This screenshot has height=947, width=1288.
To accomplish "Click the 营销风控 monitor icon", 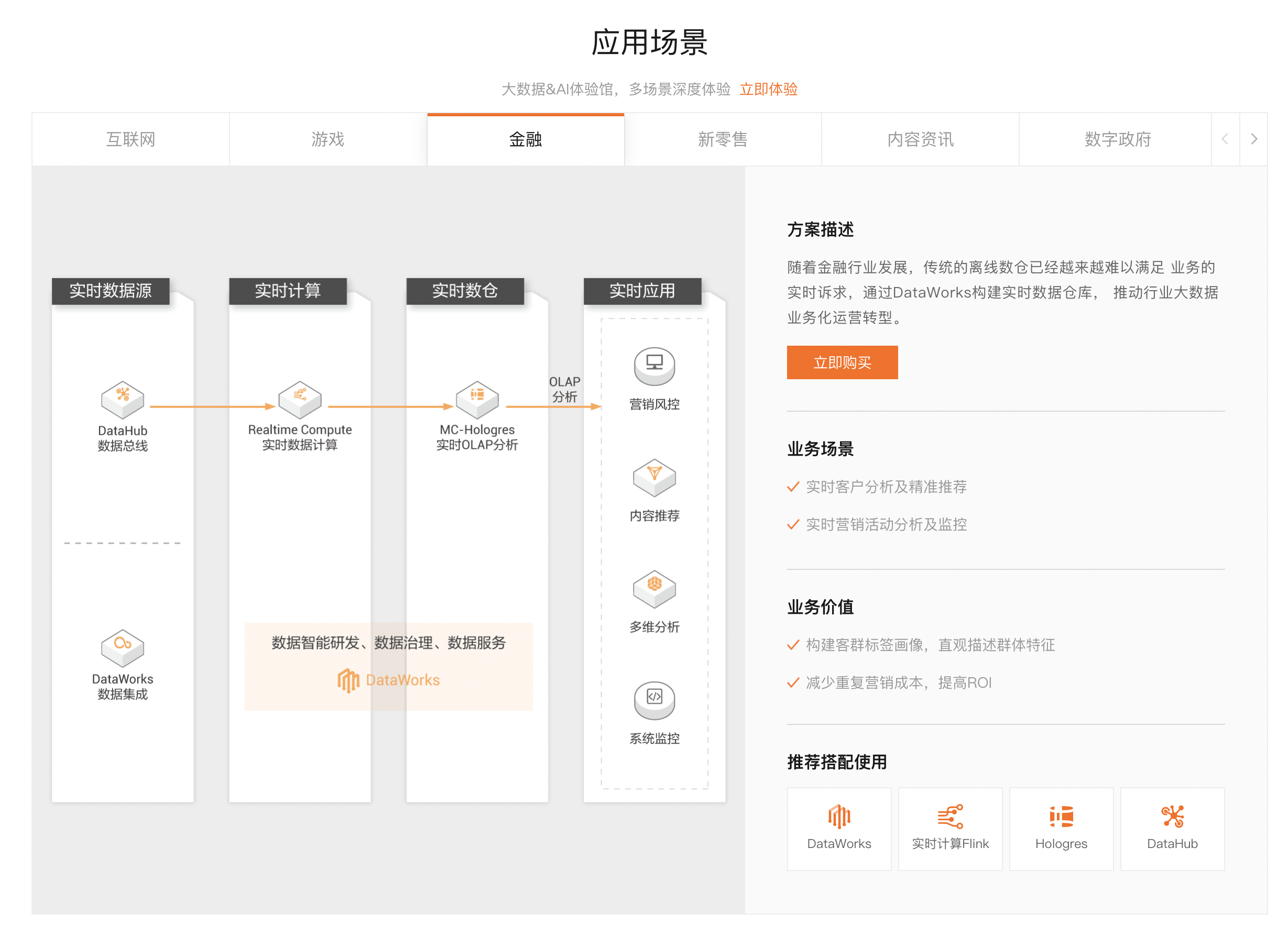I will (x=654, y=365).
